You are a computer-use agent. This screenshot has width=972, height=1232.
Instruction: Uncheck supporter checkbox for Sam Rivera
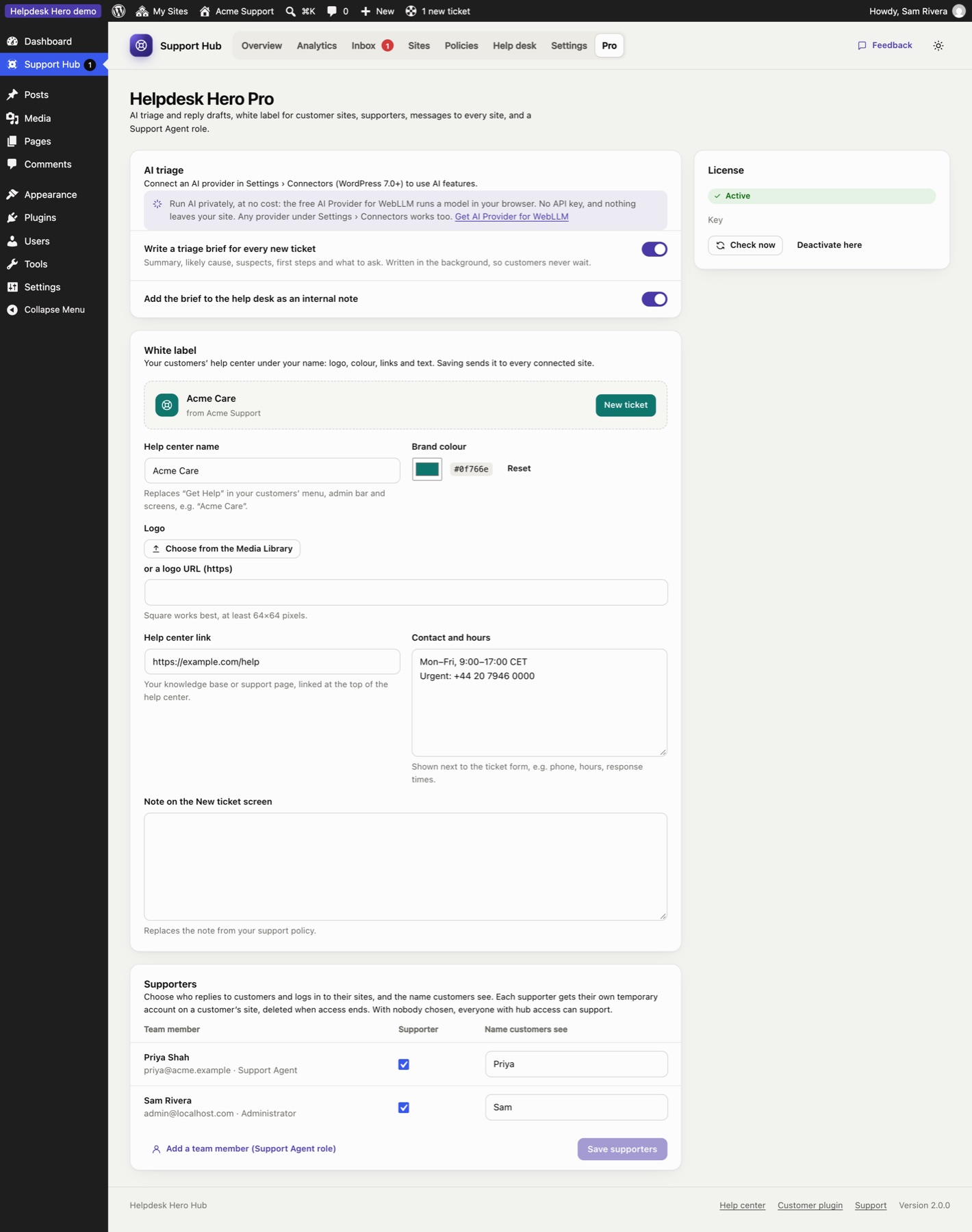coord(404,1107)
